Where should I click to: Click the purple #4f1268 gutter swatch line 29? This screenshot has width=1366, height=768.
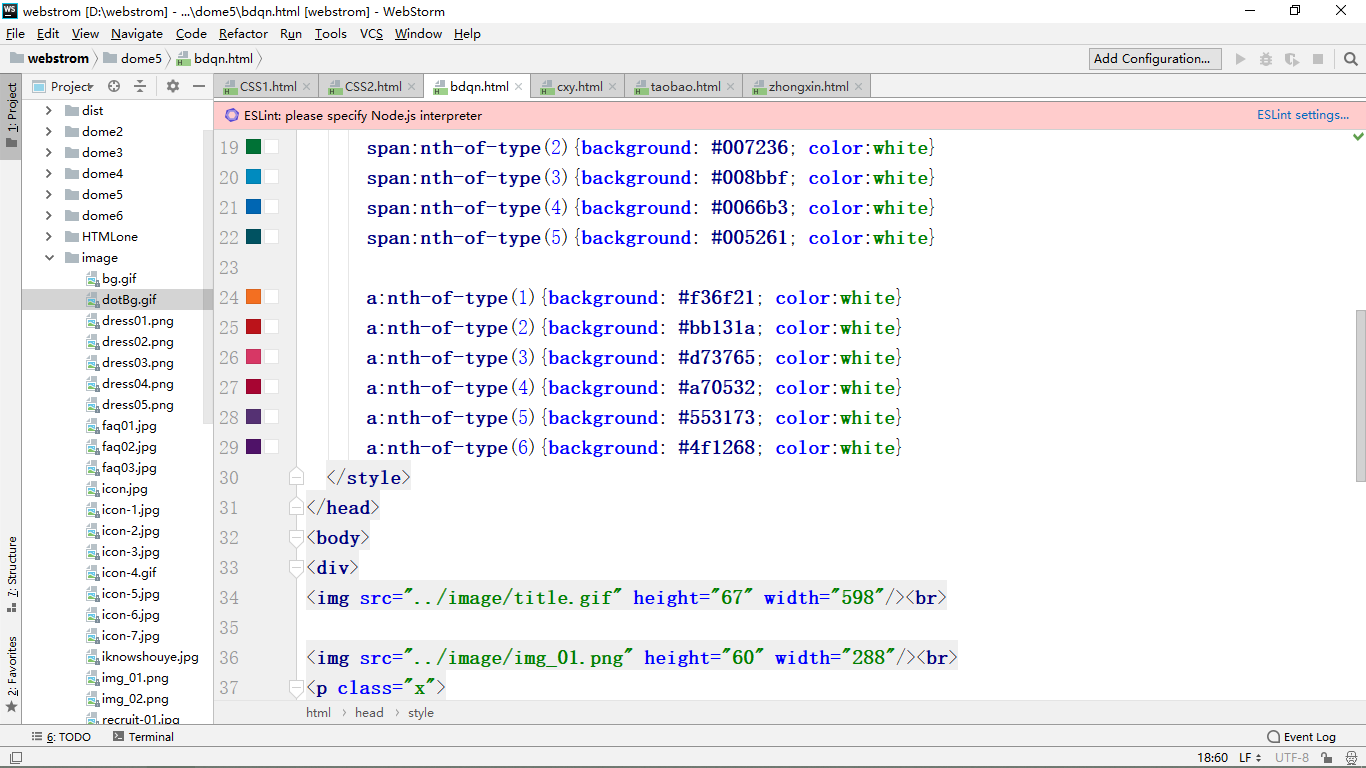tap(254, 447)
